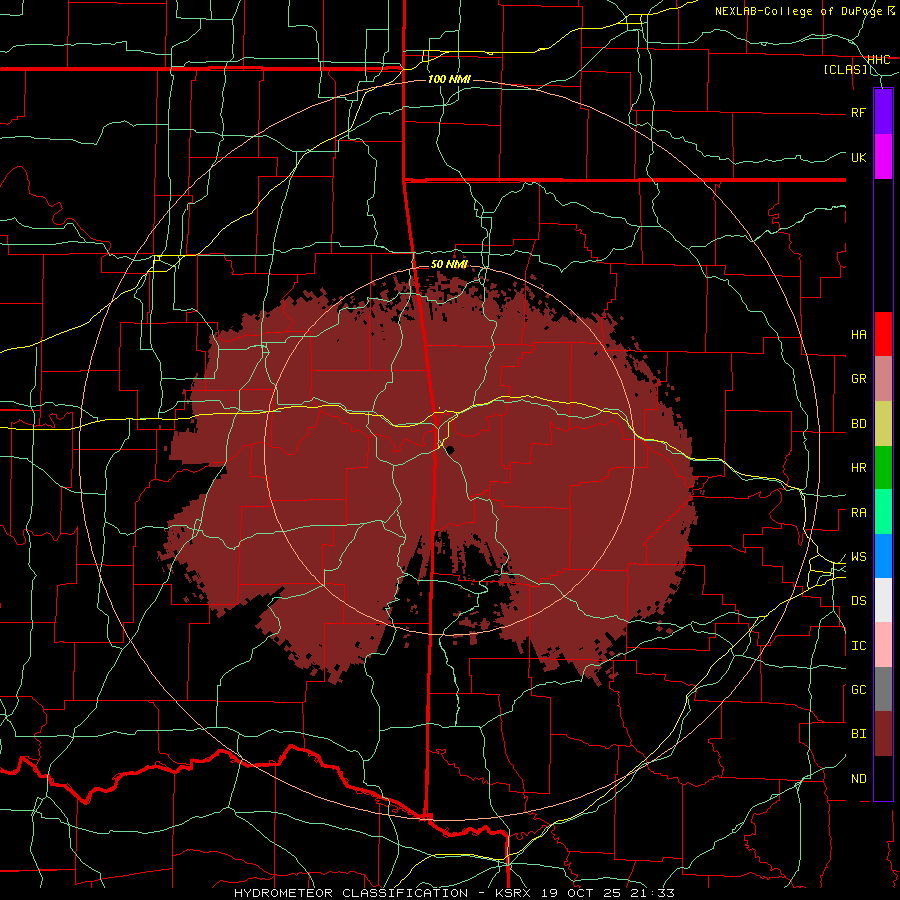Click the DS legend label
Viewport: 900px width, 900px height.
859,601
